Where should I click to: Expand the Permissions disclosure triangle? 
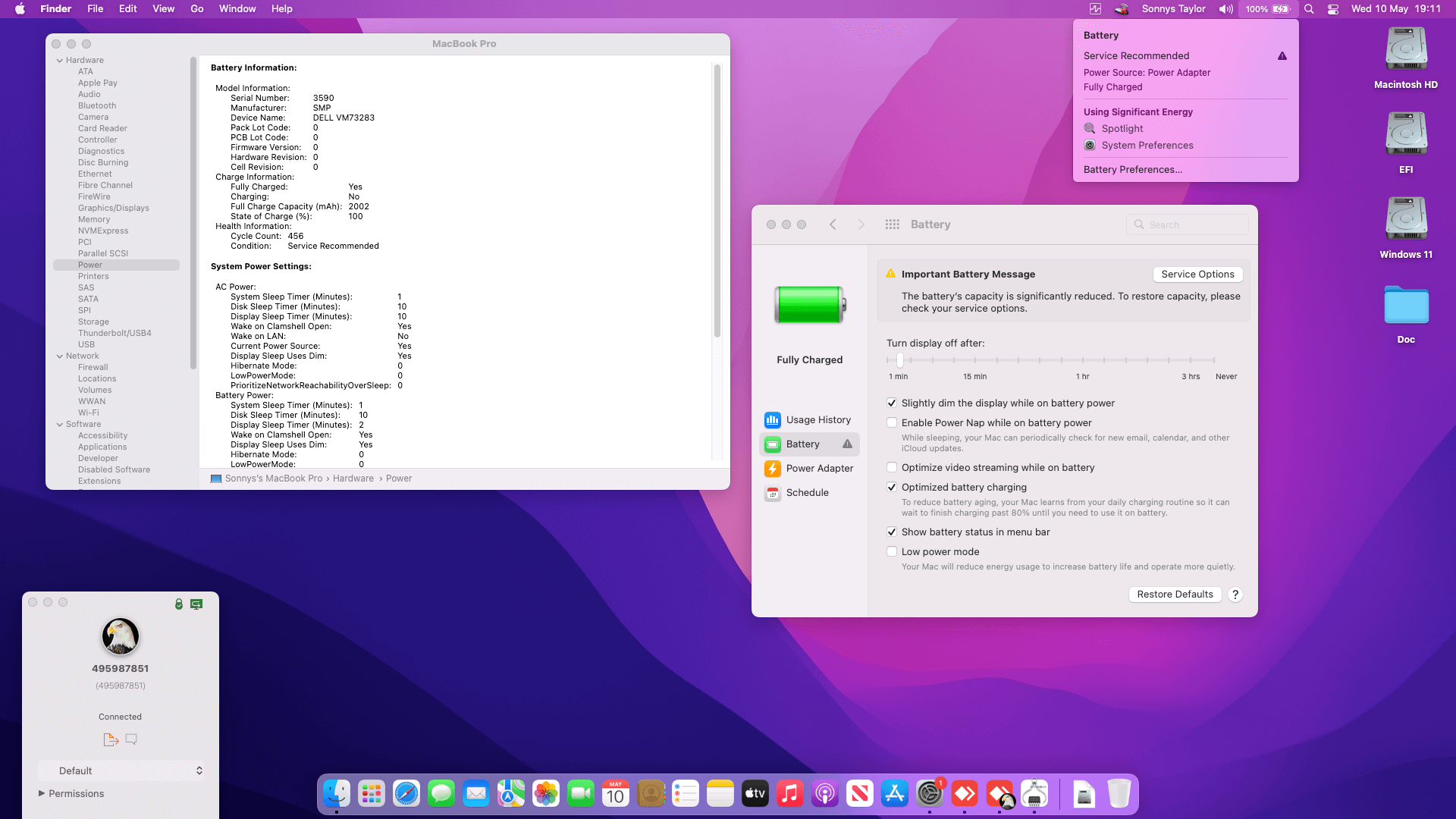click(x=42, y=793)
